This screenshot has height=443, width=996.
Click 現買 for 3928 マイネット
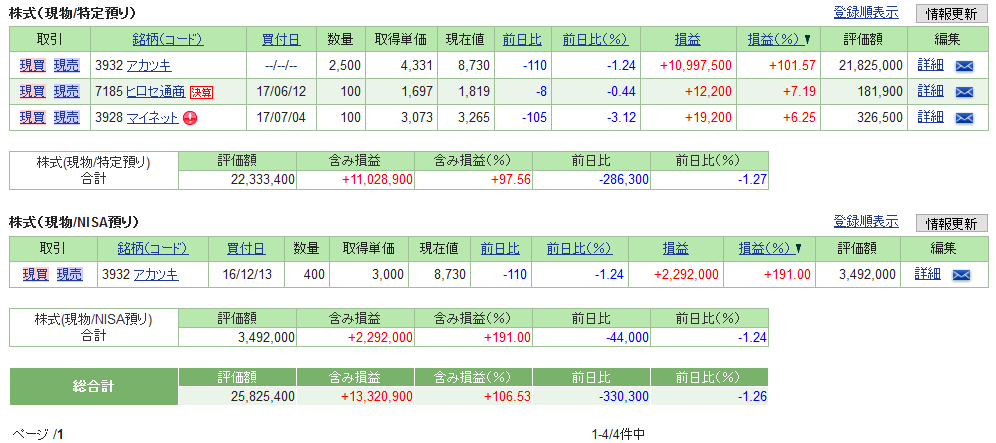(x=32, y=118)
